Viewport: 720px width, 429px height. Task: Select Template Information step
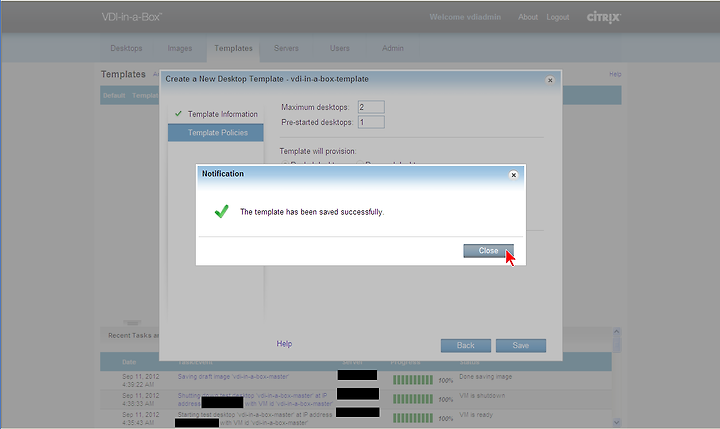216,114
